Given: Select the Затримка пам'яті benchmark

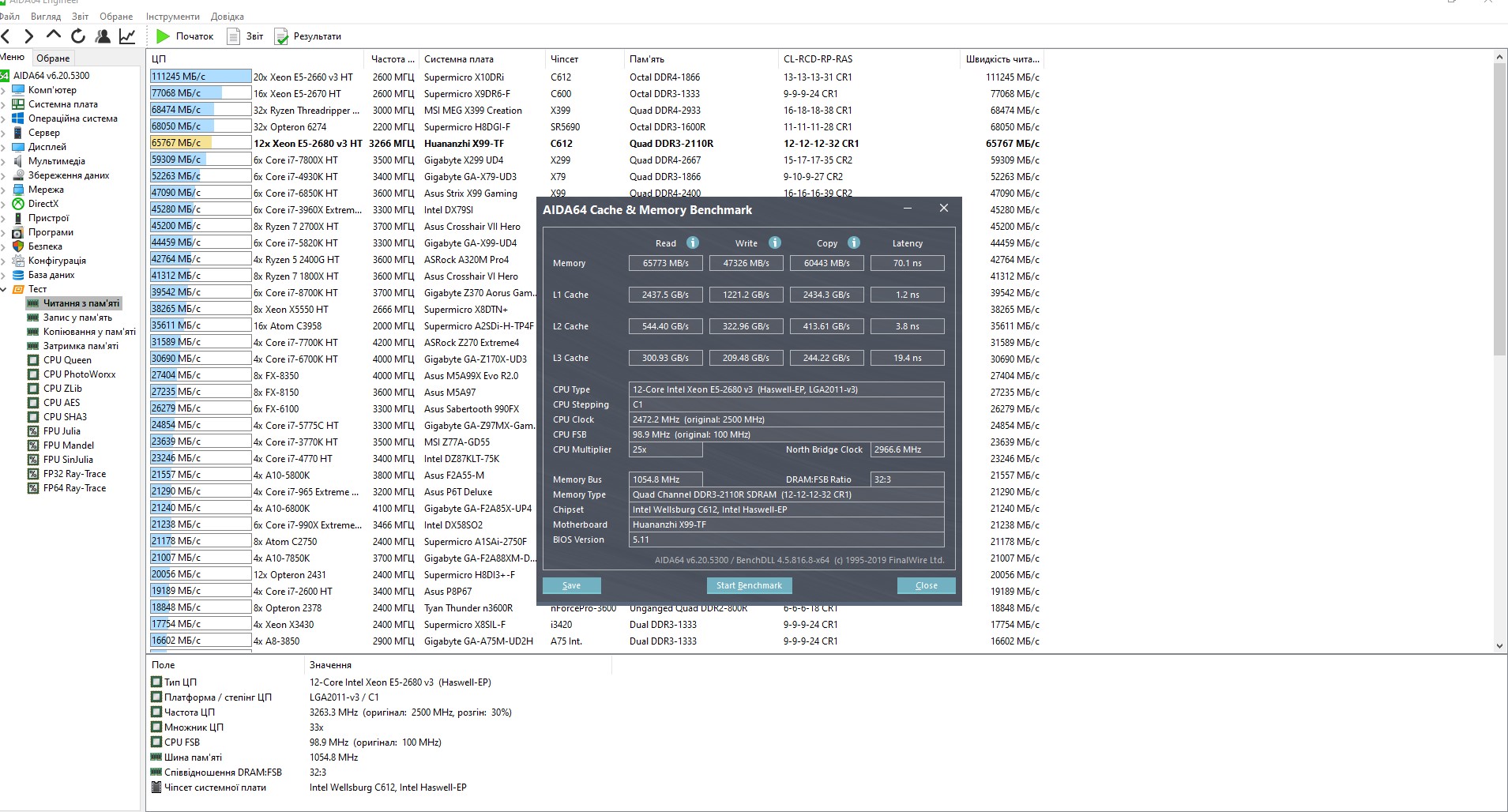Looking at the screenshot, I should 81,346.
